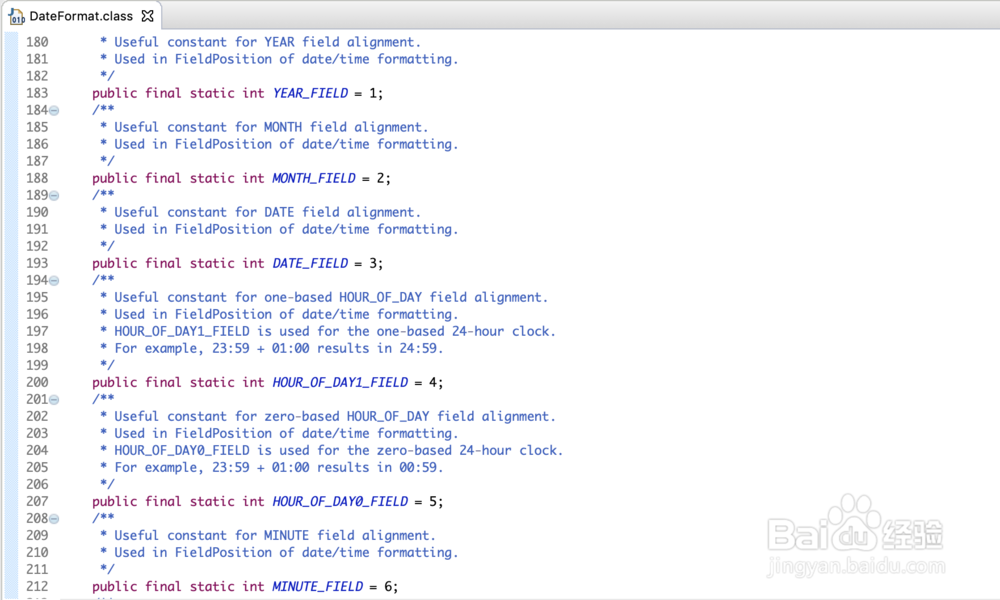
Task: Click the HOUR_OF_DAY0_FIELD constant name
Action: 340,501
